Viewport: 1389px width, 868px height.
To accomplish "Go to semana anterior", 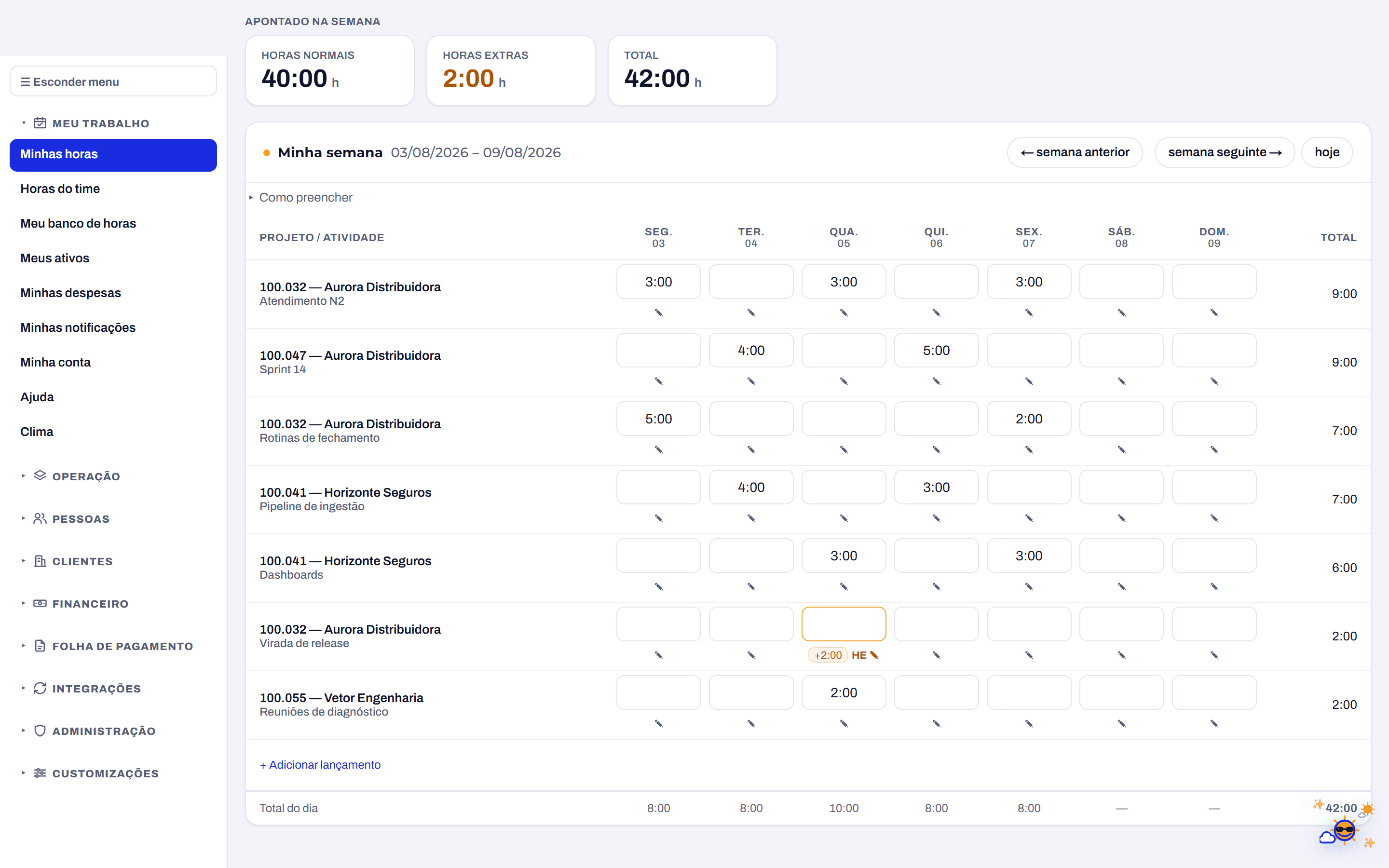I will tap(1075, 152).
